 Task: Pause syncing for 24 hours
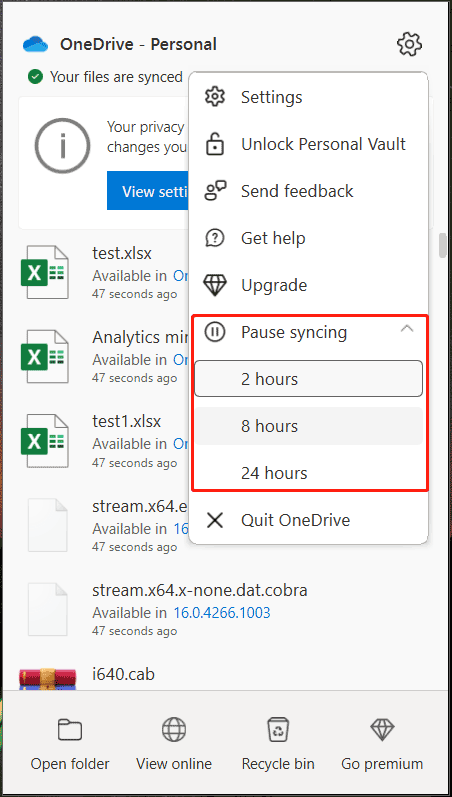pos(309,473)
